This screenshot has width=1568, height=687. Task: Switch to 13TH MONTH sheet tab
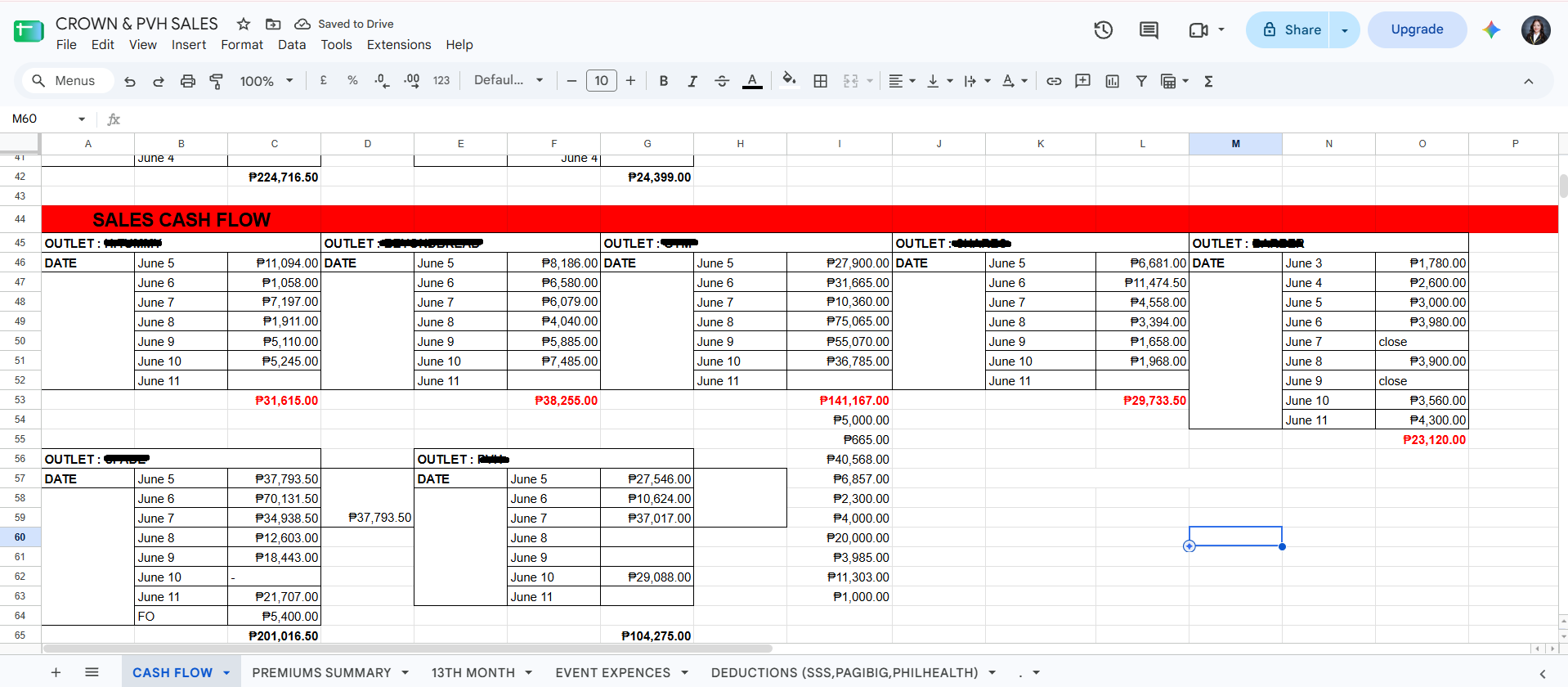click(x=473, y=672)
